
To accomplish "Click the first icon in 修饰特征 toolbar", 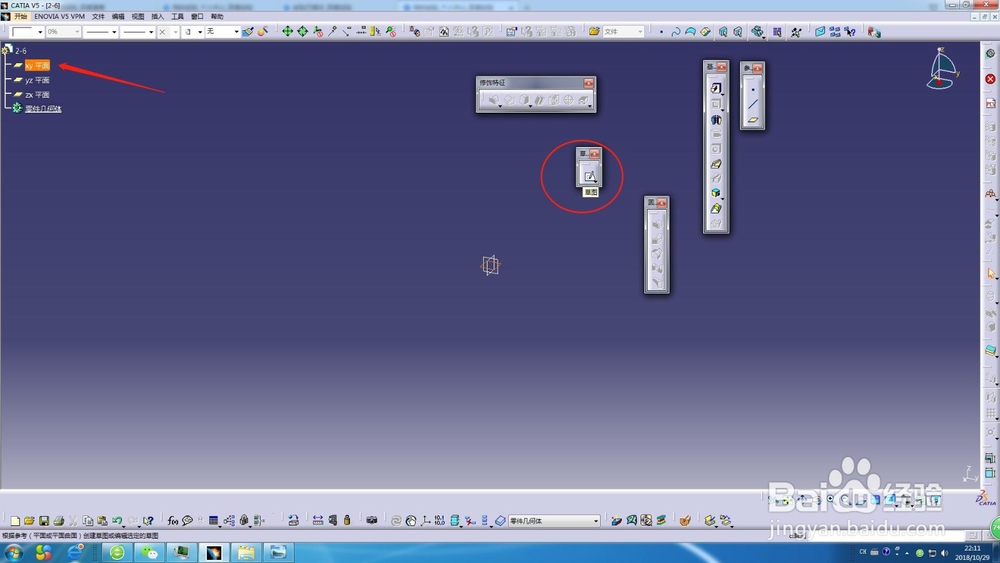I will (x=493, y=100).
